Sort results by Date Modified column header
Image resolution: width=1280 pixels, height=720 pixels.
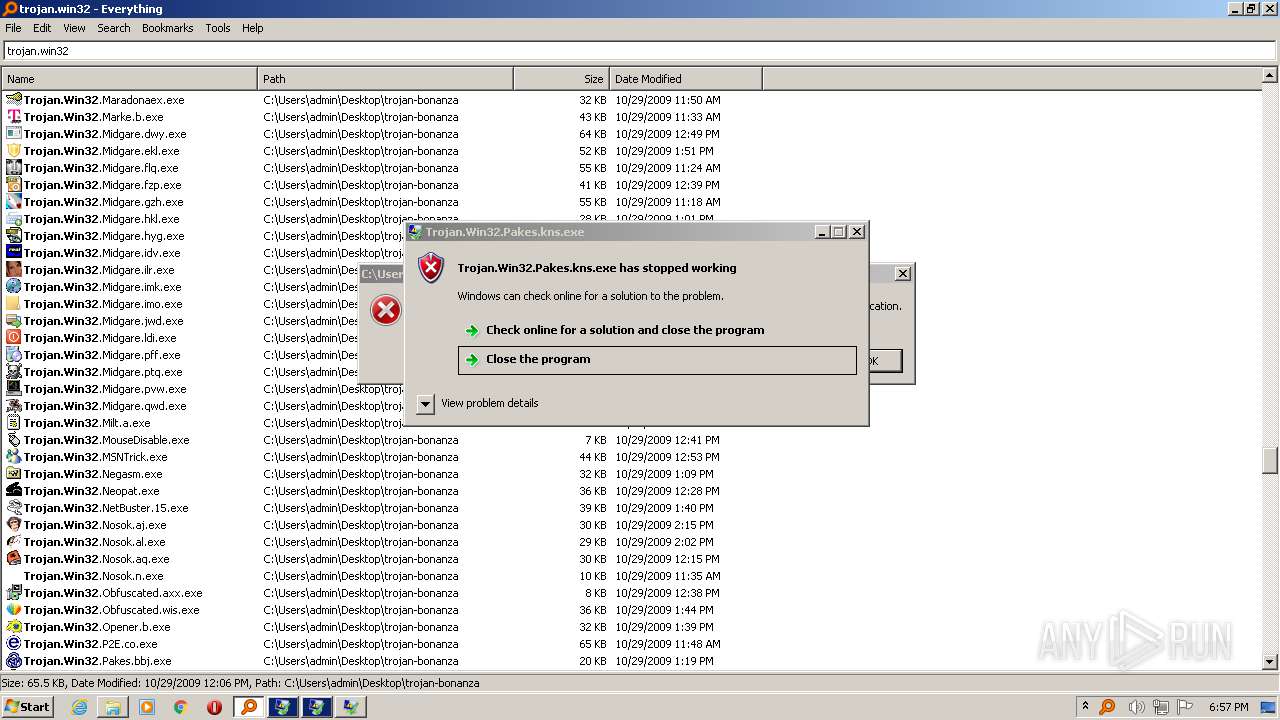[685, 79]
